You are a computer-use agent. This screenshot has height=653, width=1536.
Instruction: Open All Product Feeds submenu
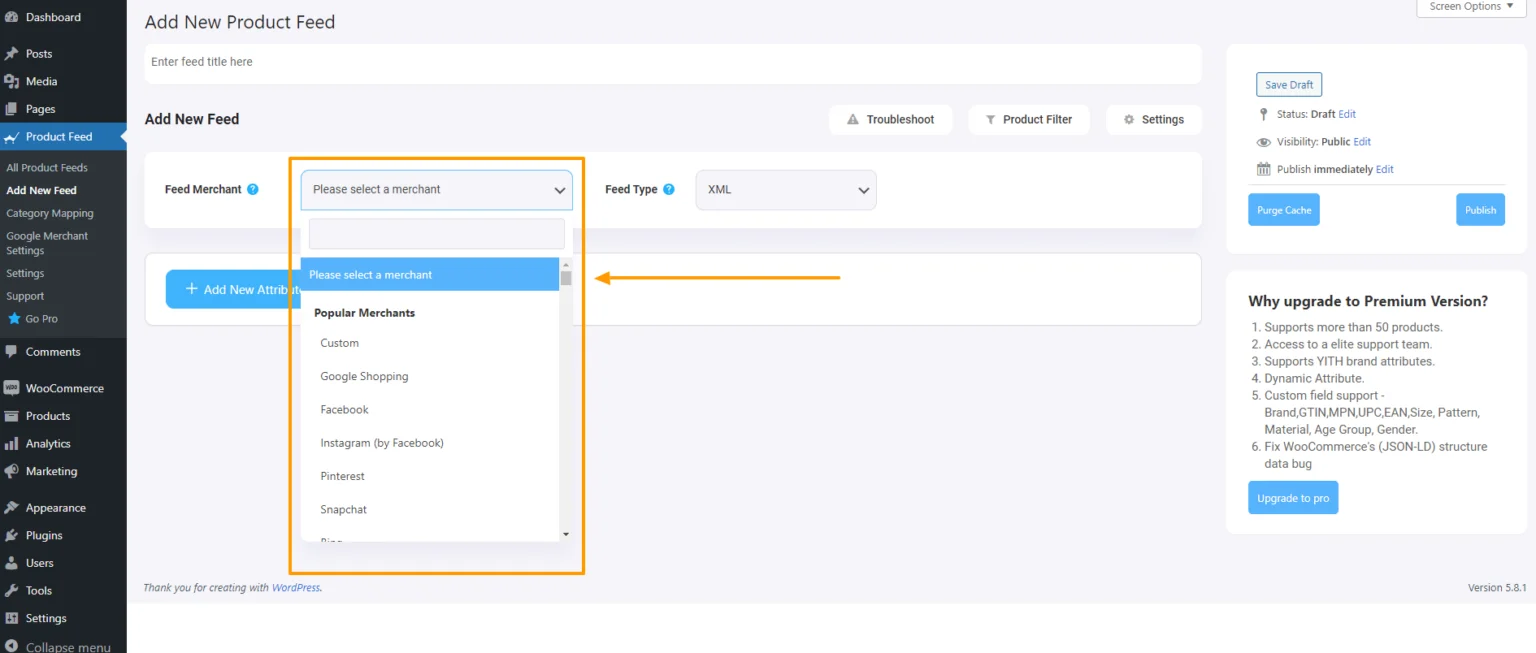pyautogui.click(x=47, y=168)
